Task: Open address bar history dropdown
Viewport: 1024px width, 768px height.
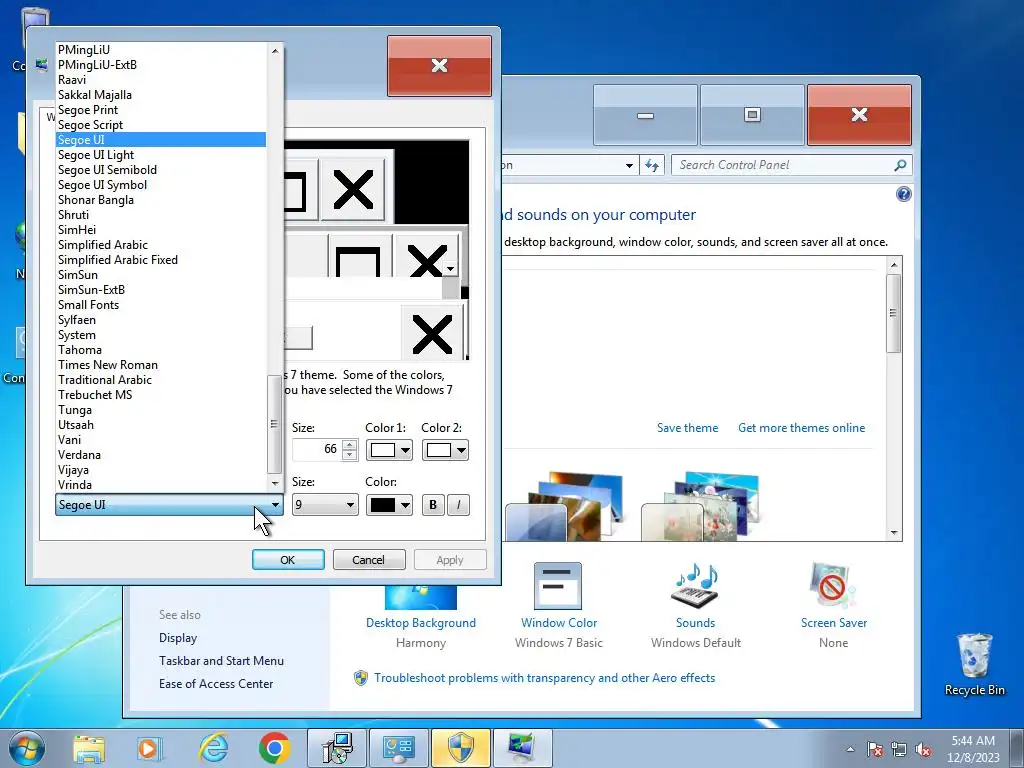Action: tap(629, 165)
